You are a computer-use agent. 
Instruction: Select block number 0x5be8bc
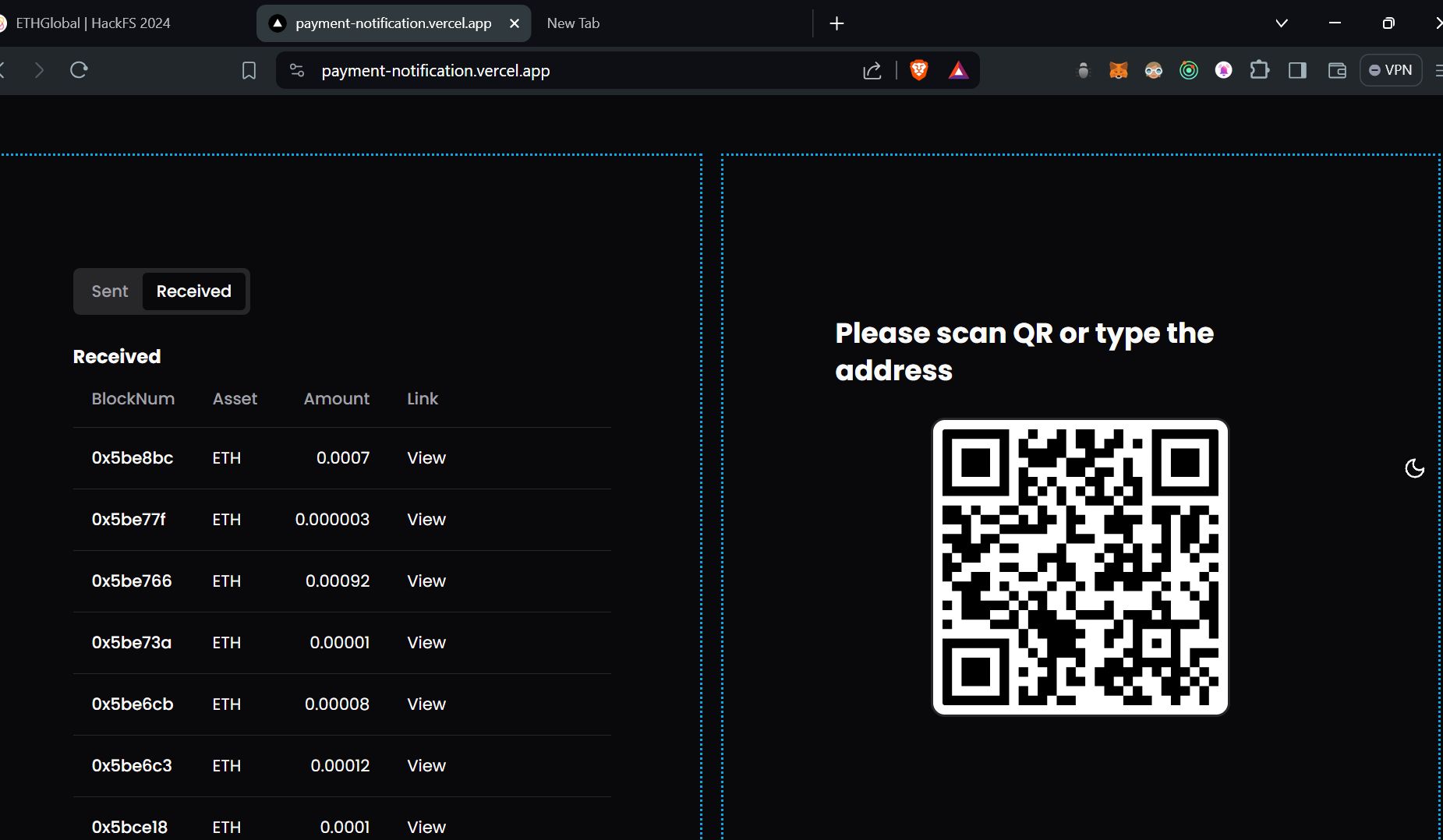point(133,458)
